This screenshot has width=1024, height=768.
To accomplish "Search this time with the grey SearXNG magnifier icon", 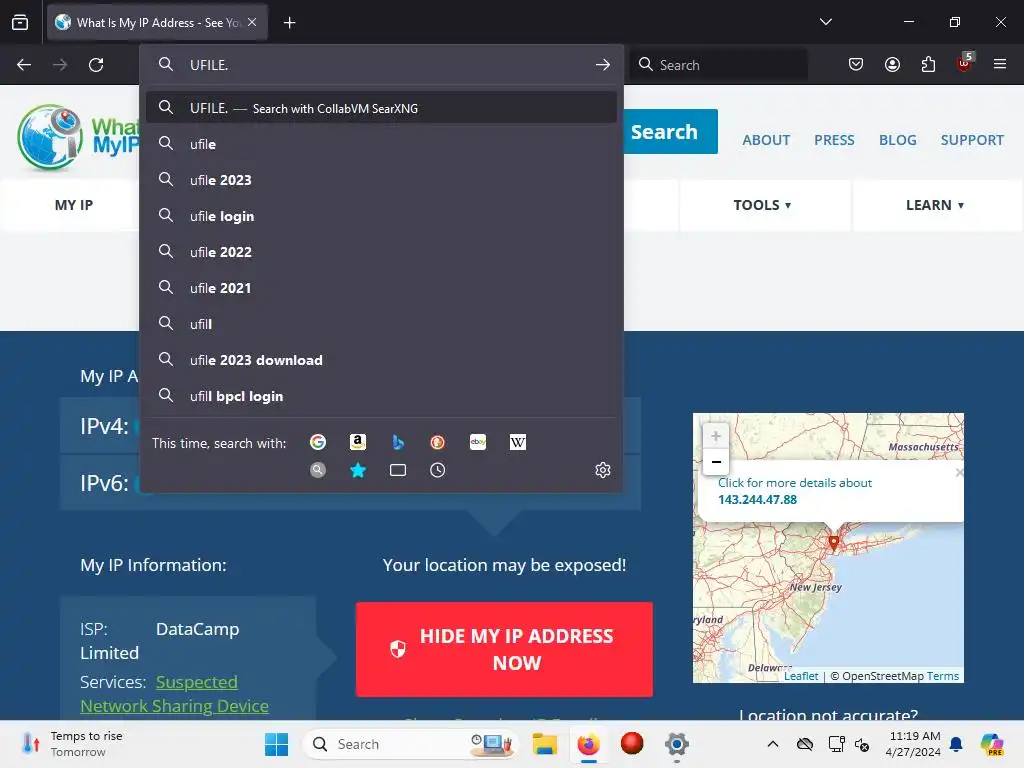I will 318,470.
